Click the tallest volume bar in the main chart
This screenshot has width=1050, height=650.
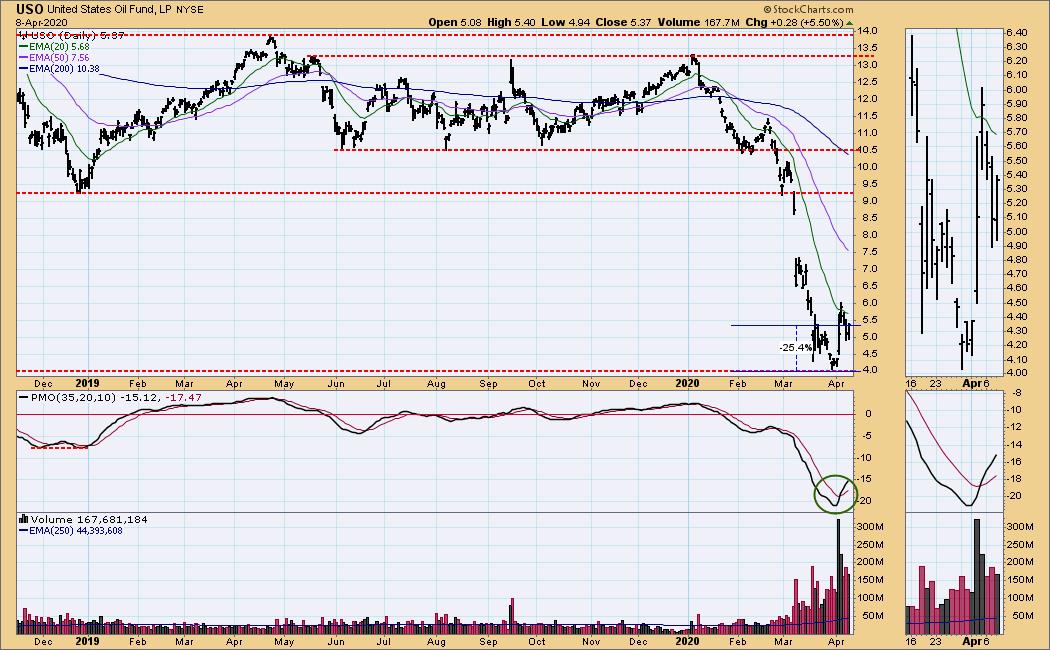[838, 576]
